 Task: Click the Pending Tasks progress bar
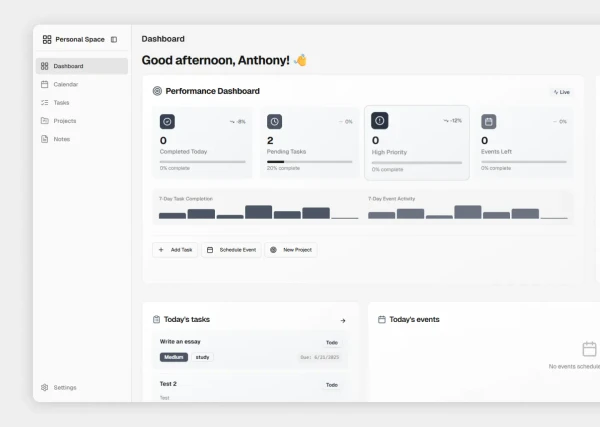[x=309, y=161]
